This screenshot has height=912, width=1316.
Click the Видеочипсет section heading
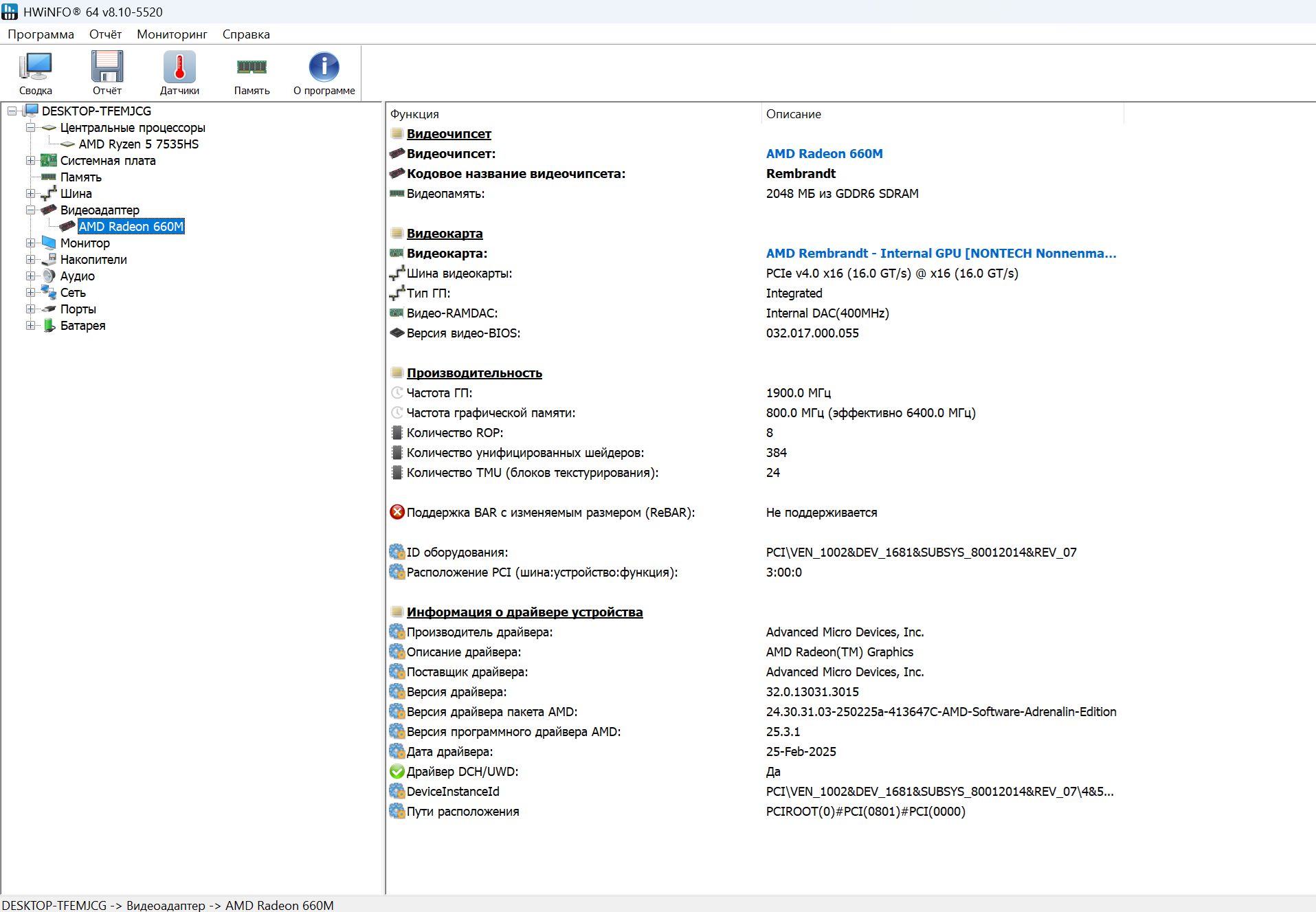point(449,133)
